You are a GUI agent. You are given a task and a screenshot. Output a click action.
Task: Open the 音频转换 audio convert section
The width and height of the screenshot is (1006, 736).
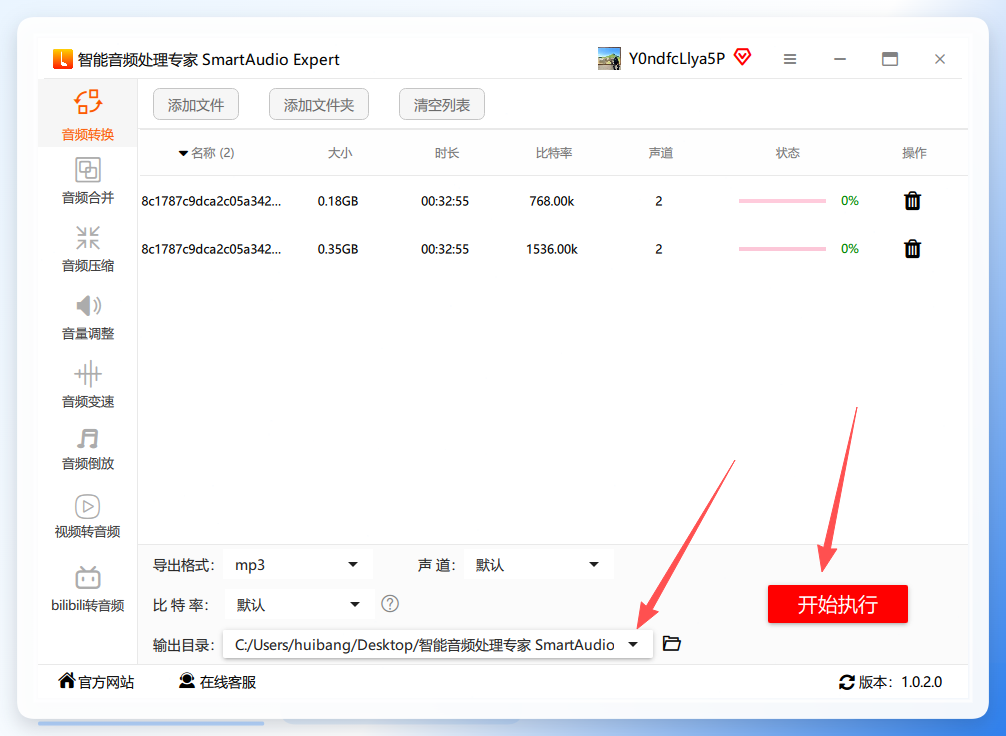tap(88, 116)
